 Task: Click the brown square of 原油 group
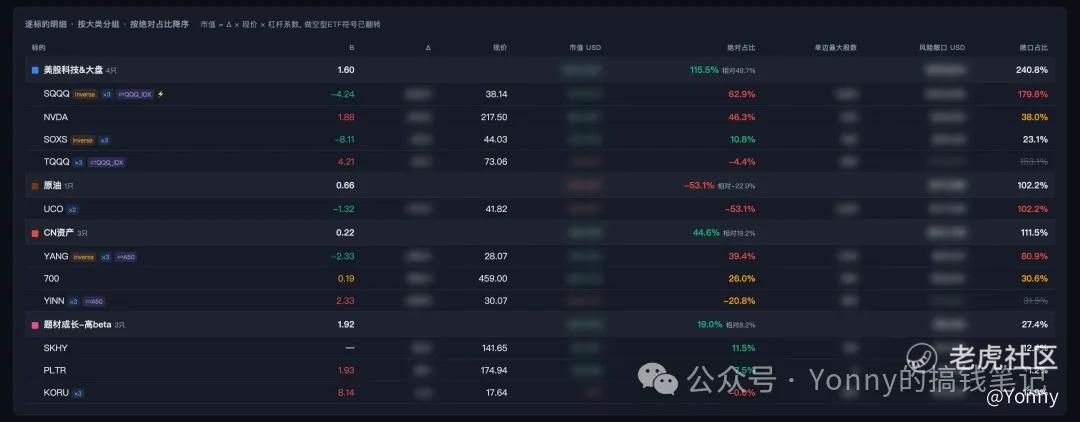pyautogui.click(x=35, y=186)
